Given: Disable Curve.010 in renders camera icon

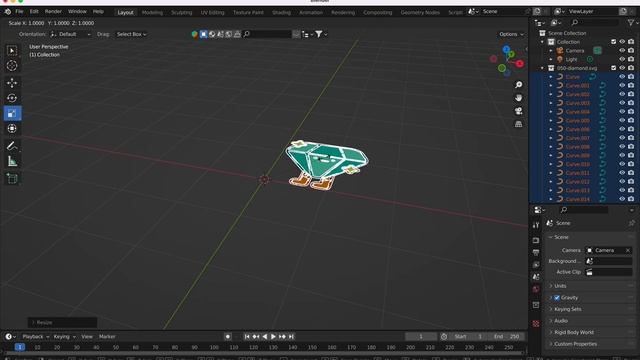Looking at the screenshot, I should tap(631, 164).
